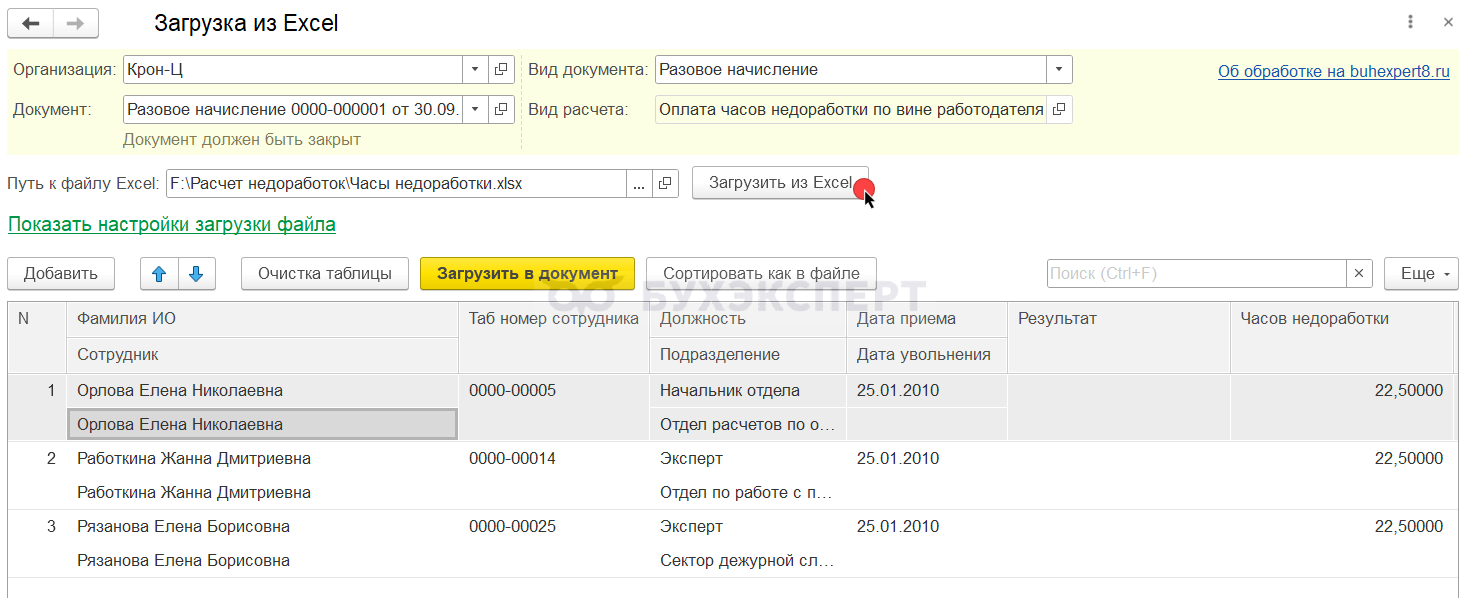Viewport: 1470px width, 598px height.
Task: Expand the Вид документа dropdown list
Action: (1059, 70)
